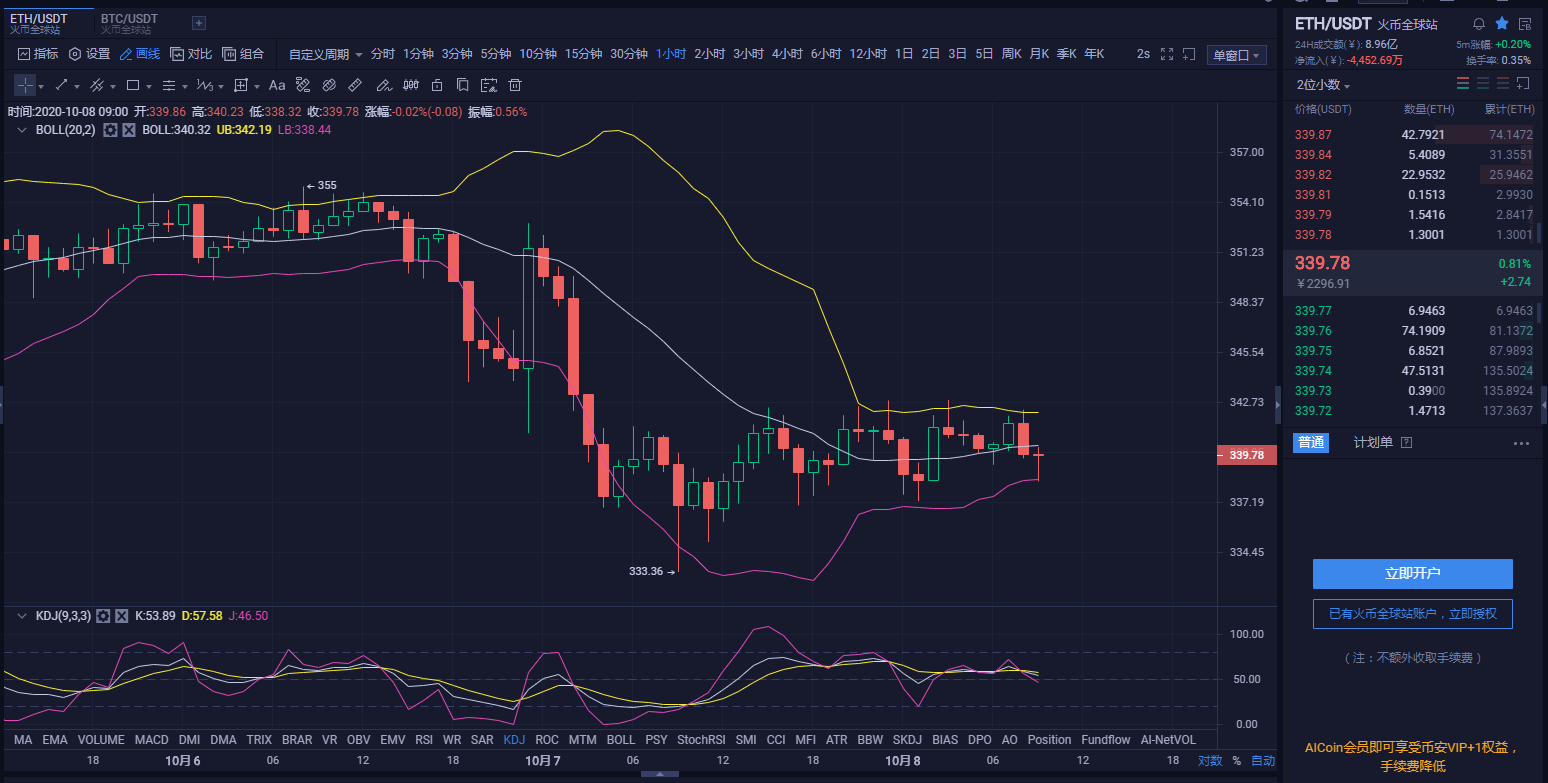Select the 普通 order tab
The width and height of the screenshot is (1548, 783).
pyautogui.click(x=1311, y=442)
